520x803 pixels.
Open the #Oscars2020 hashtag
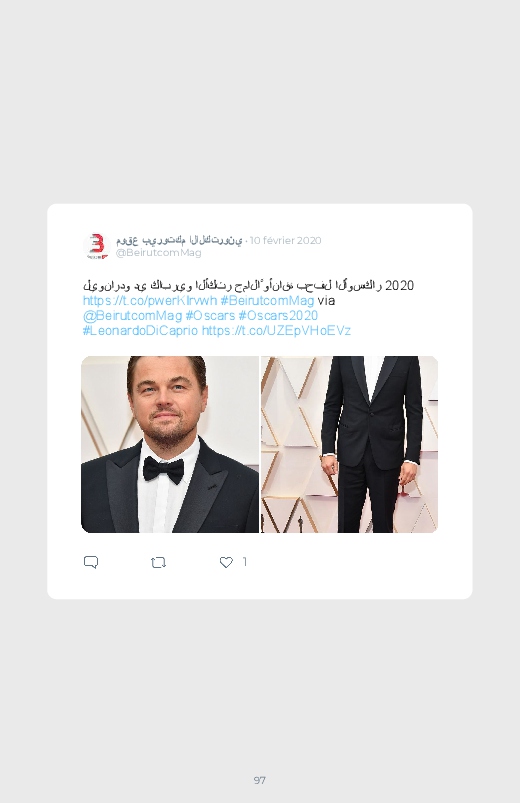tap(278, 315)
